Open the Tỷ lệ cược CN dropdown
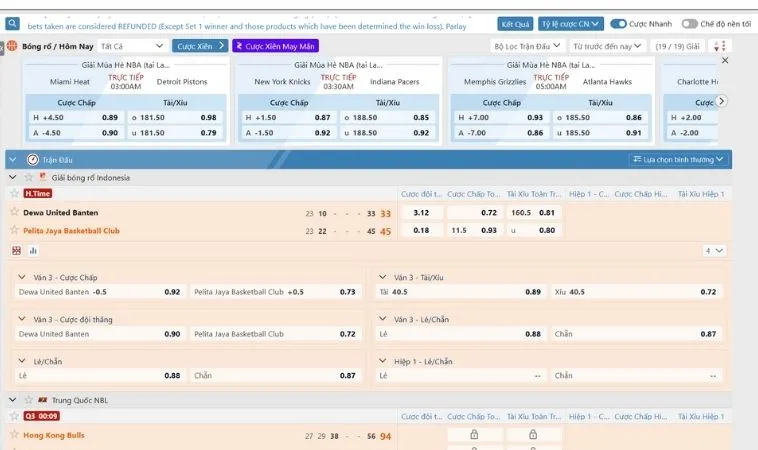 click(569, 24)
